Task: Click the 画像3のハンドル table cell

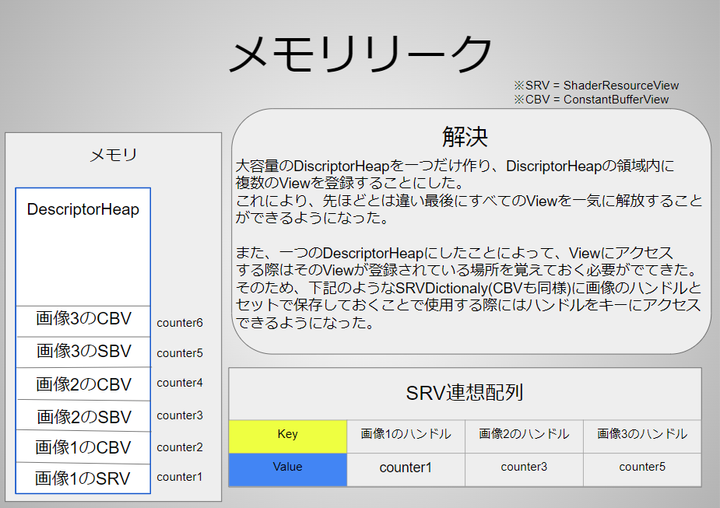Action: tap(642, 436)
